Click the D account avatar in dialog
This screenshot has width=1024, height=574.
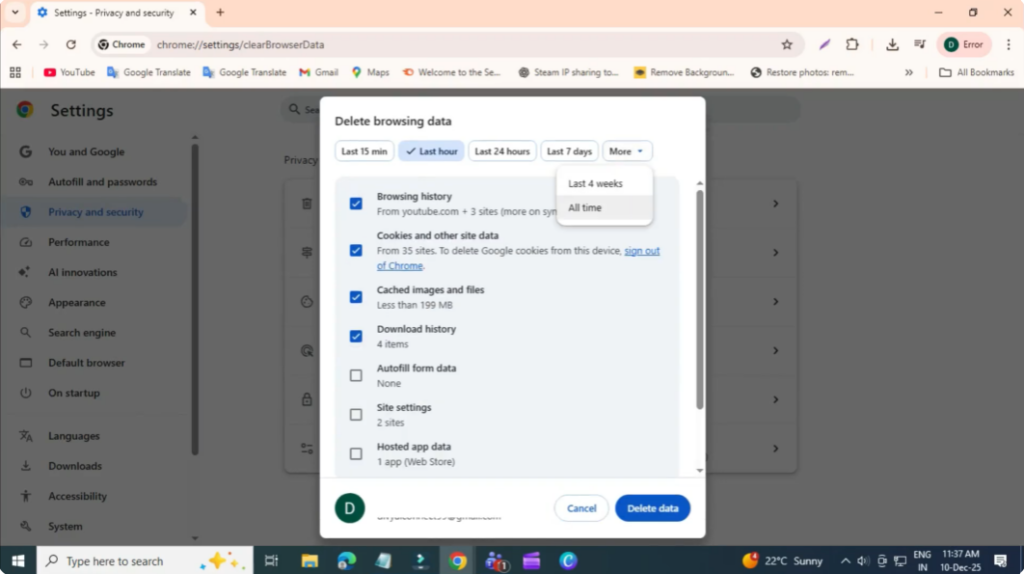350,508
